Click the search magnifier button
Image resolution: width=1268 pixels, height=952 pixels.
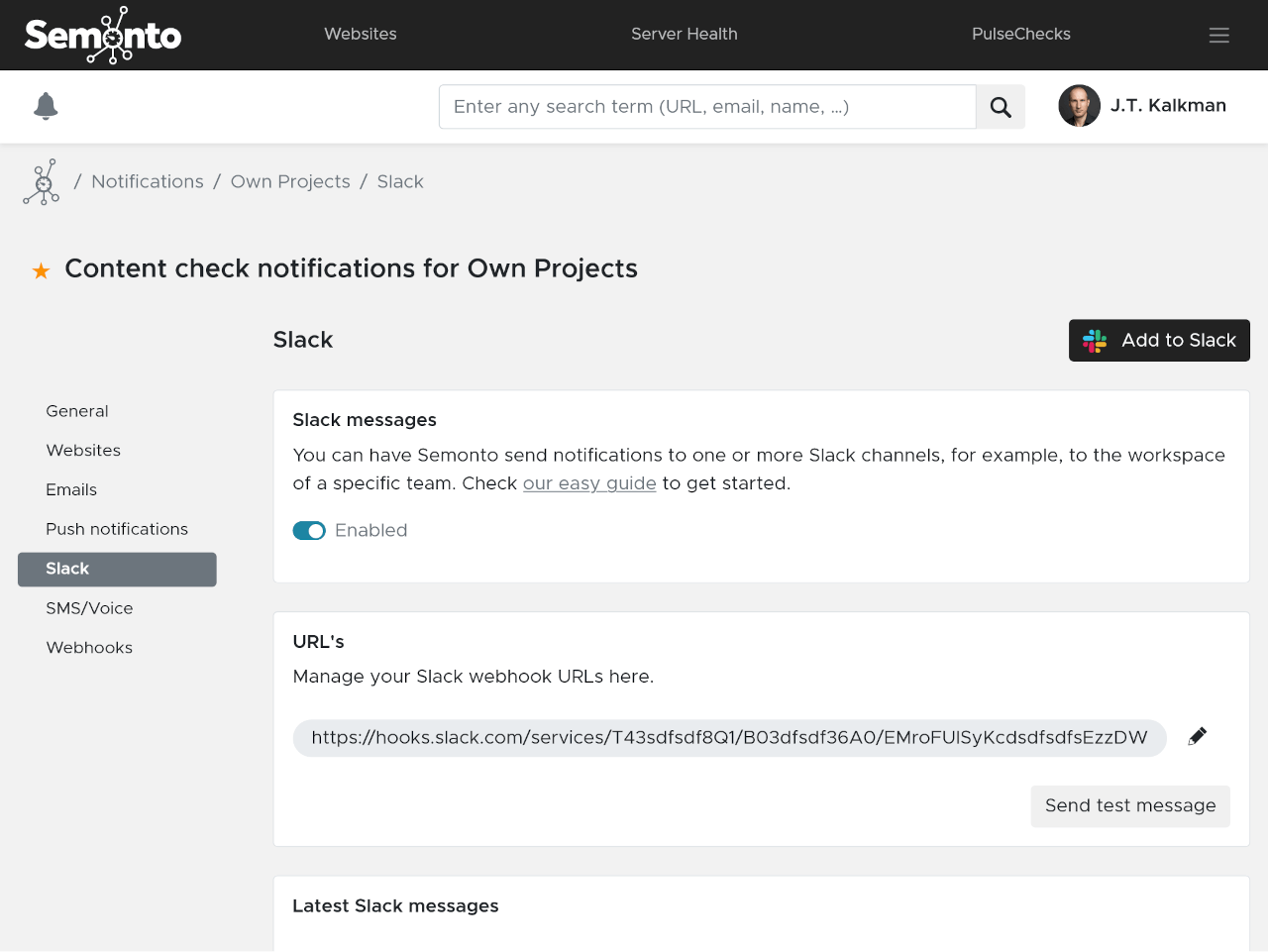[x=1001, y=107]
